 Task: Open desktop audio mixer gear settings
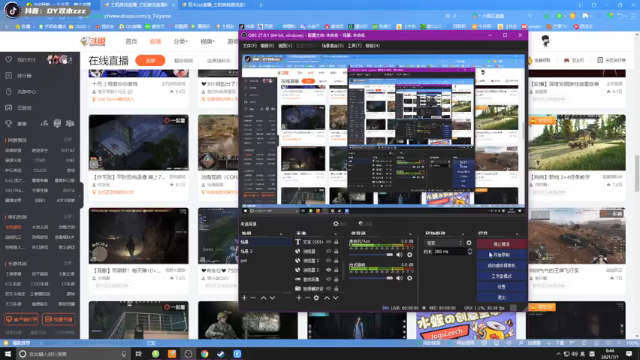click(x=409, y=278)
